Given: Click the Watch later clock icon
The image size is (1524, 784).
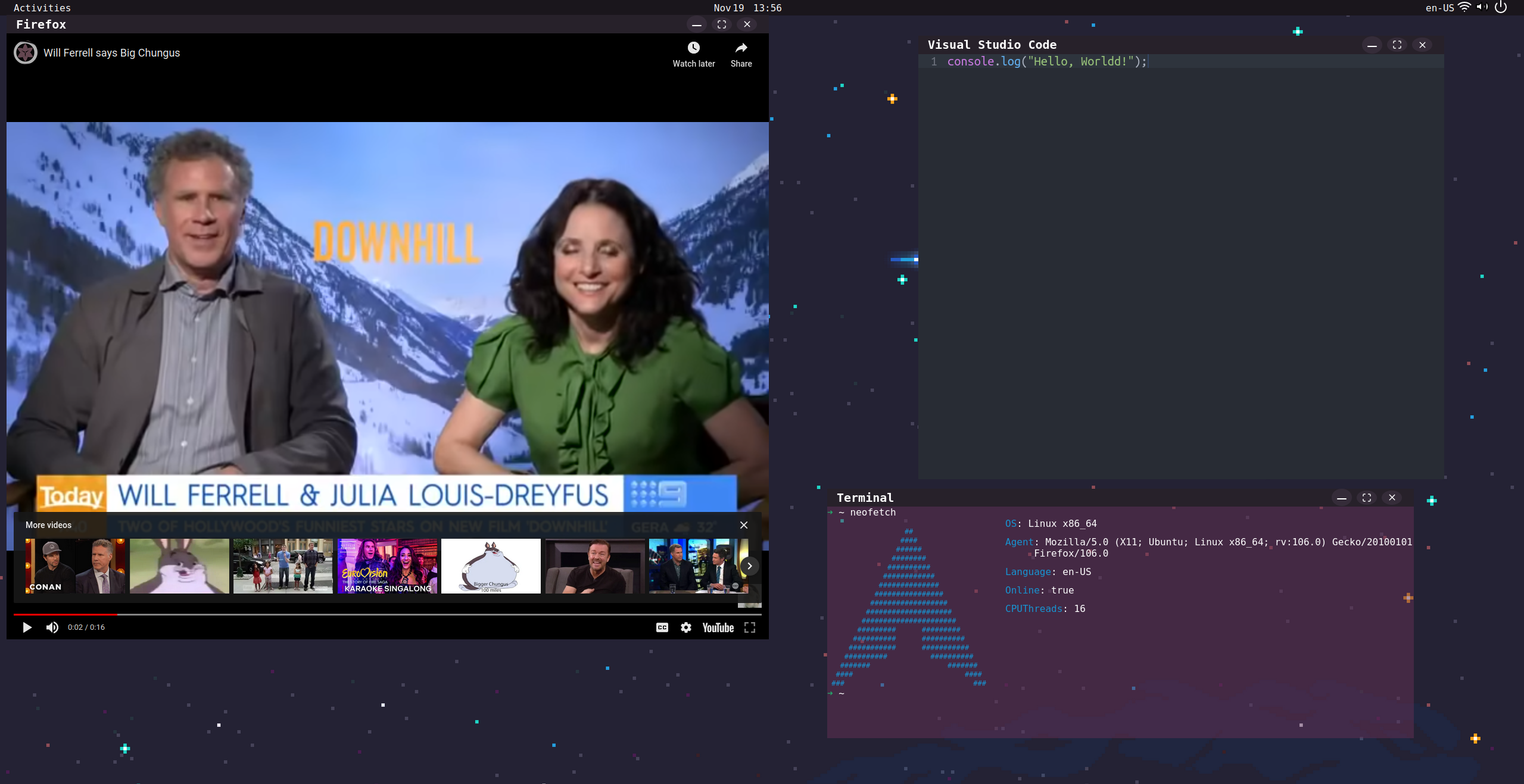Looking at the screenshot, I should click(693, 48).
